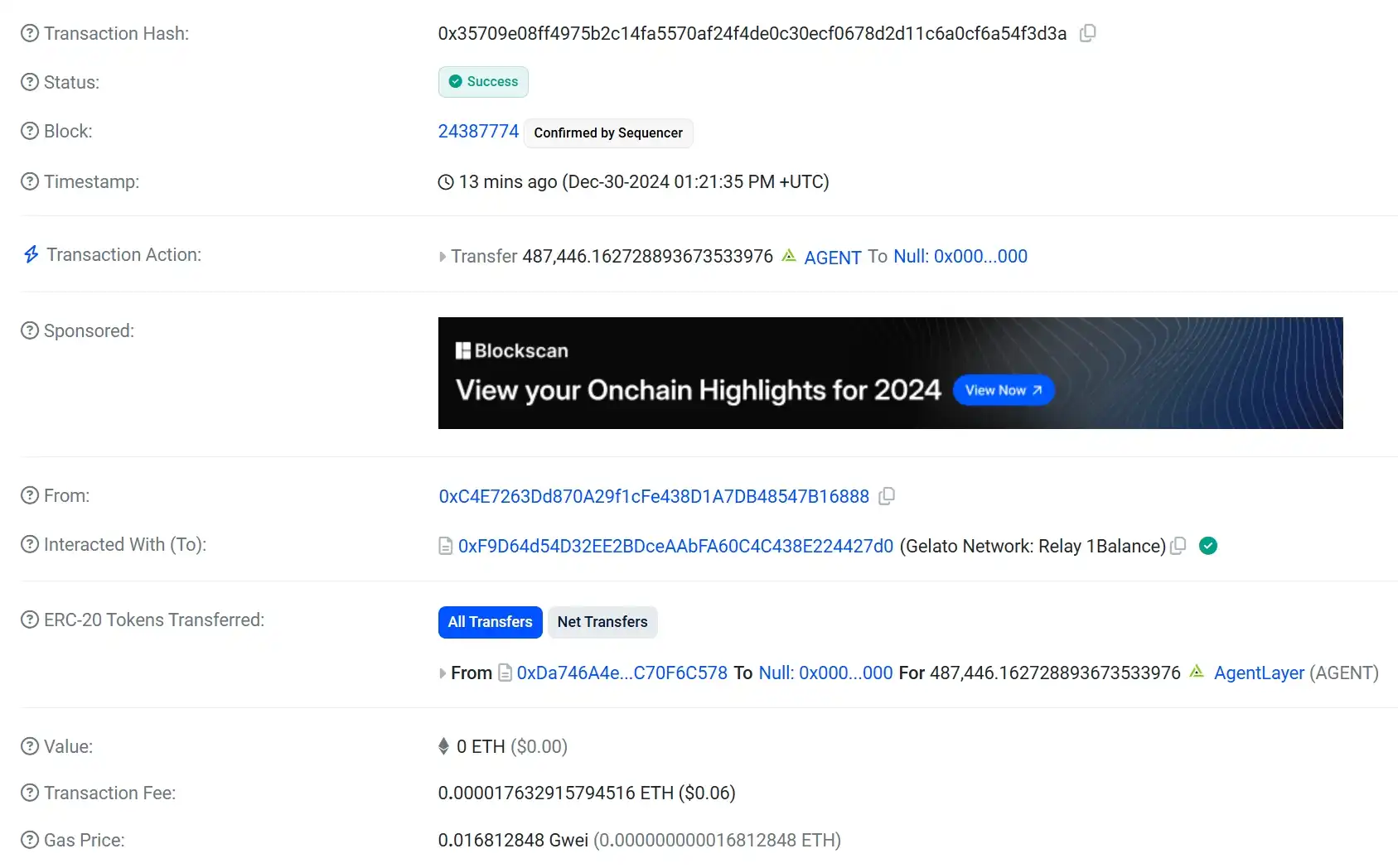Screen dimensions: 1398x868
Task: Open the AgentLayer token link
Action: pos(1259,673)
